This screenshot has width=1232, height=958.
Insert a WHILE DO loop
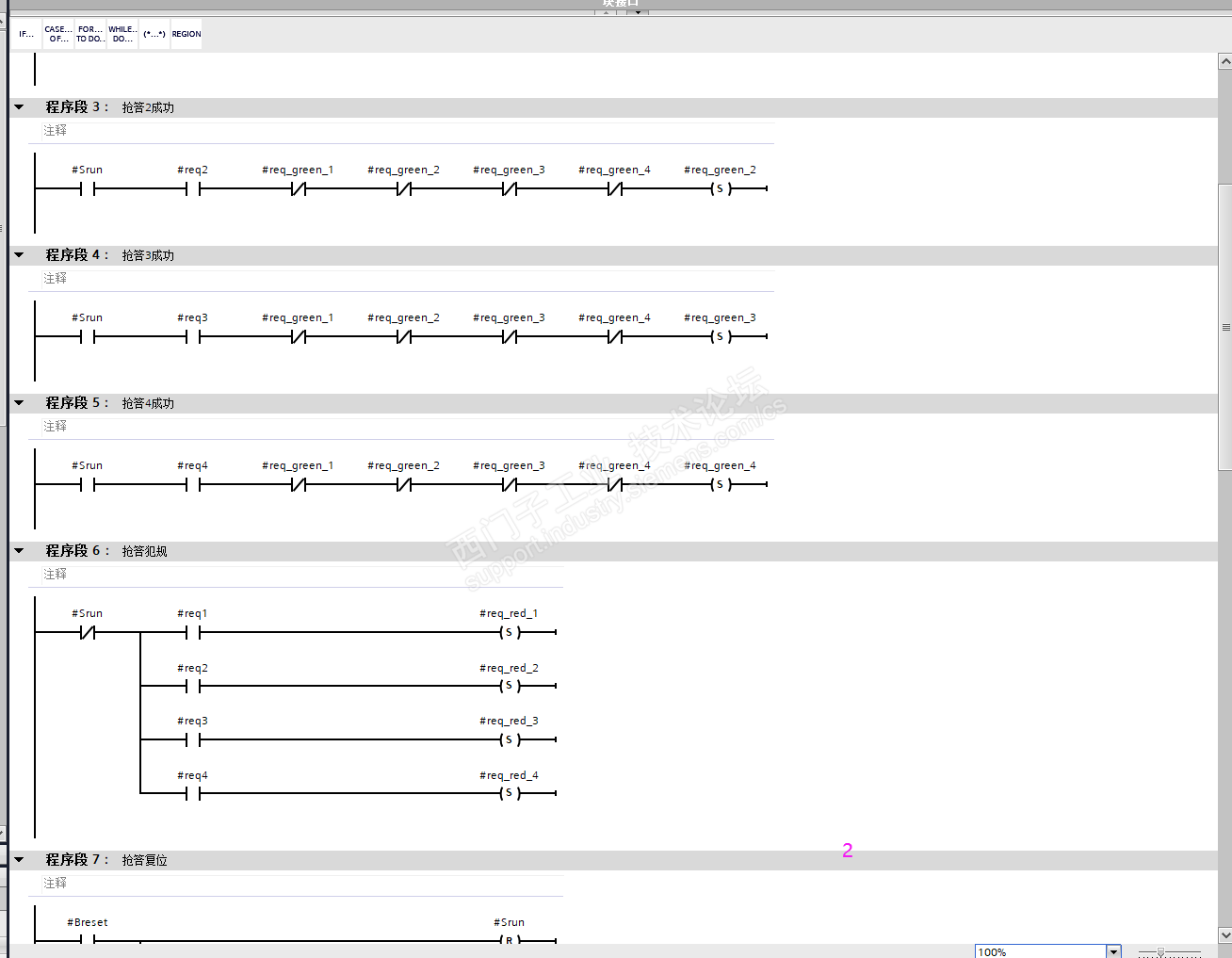(122, 34)
